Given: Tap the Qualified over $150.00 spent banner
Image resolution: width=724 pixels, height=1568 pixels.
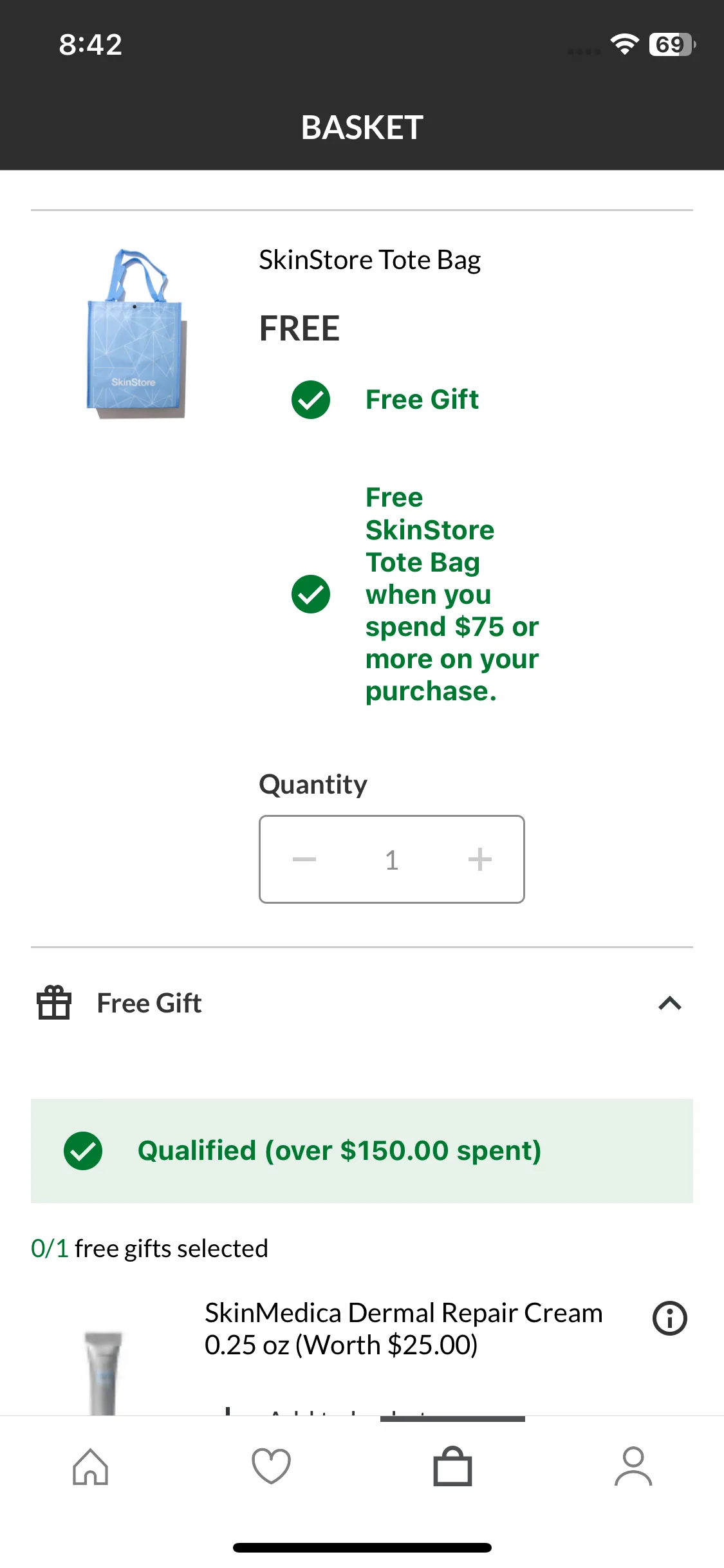Looking at the screenshot, I should click(x=362, y=1151).
